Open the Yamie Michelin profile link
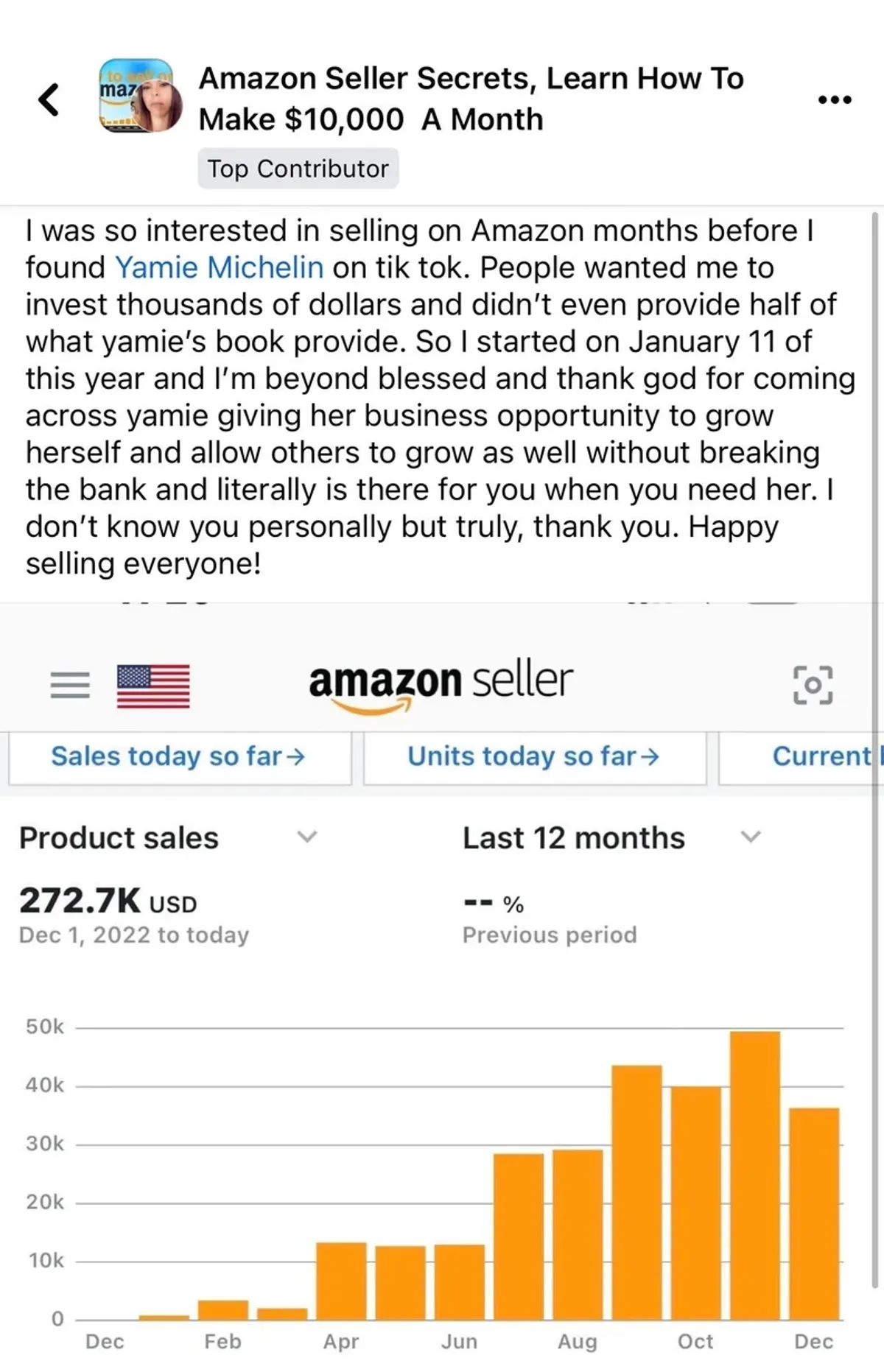 pos(219,267)
